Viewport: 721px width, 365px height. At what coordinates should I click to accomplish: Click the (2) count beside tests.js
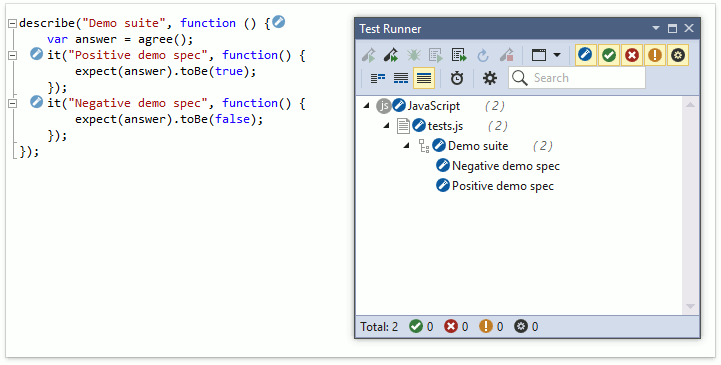click(498, 126)
